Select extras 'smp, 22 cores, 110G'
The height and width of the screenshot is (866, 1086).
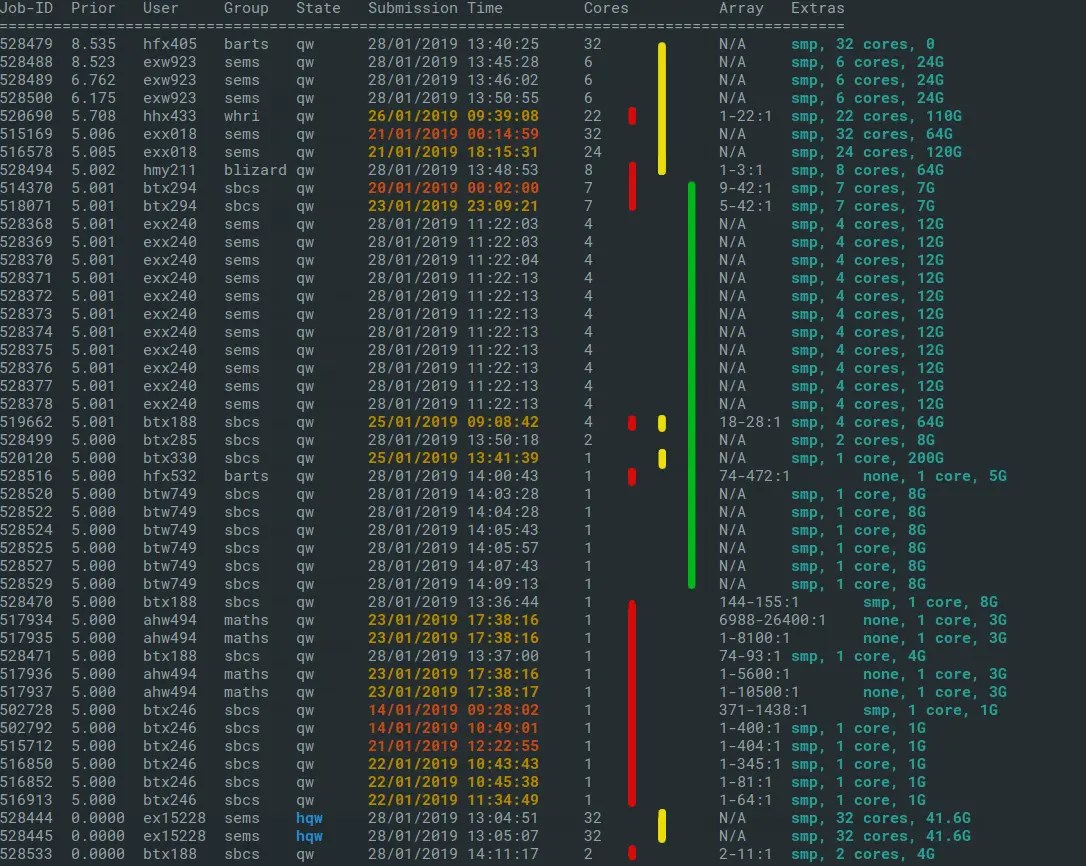(x=876, y=116)
